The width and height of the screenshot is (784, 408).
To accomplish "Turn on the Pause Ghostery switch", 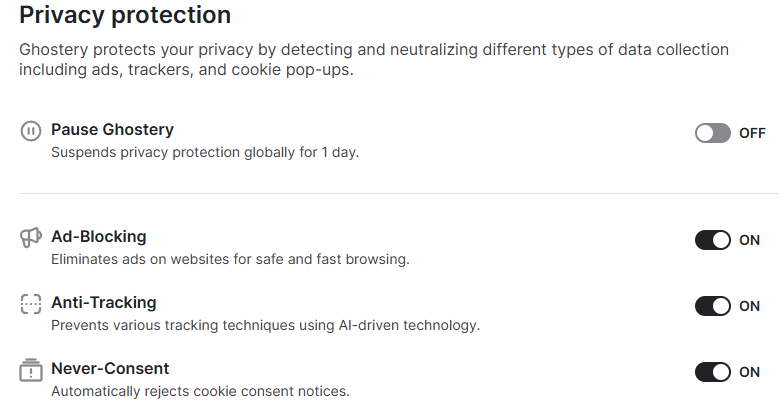I will click(x=713, y=133).
